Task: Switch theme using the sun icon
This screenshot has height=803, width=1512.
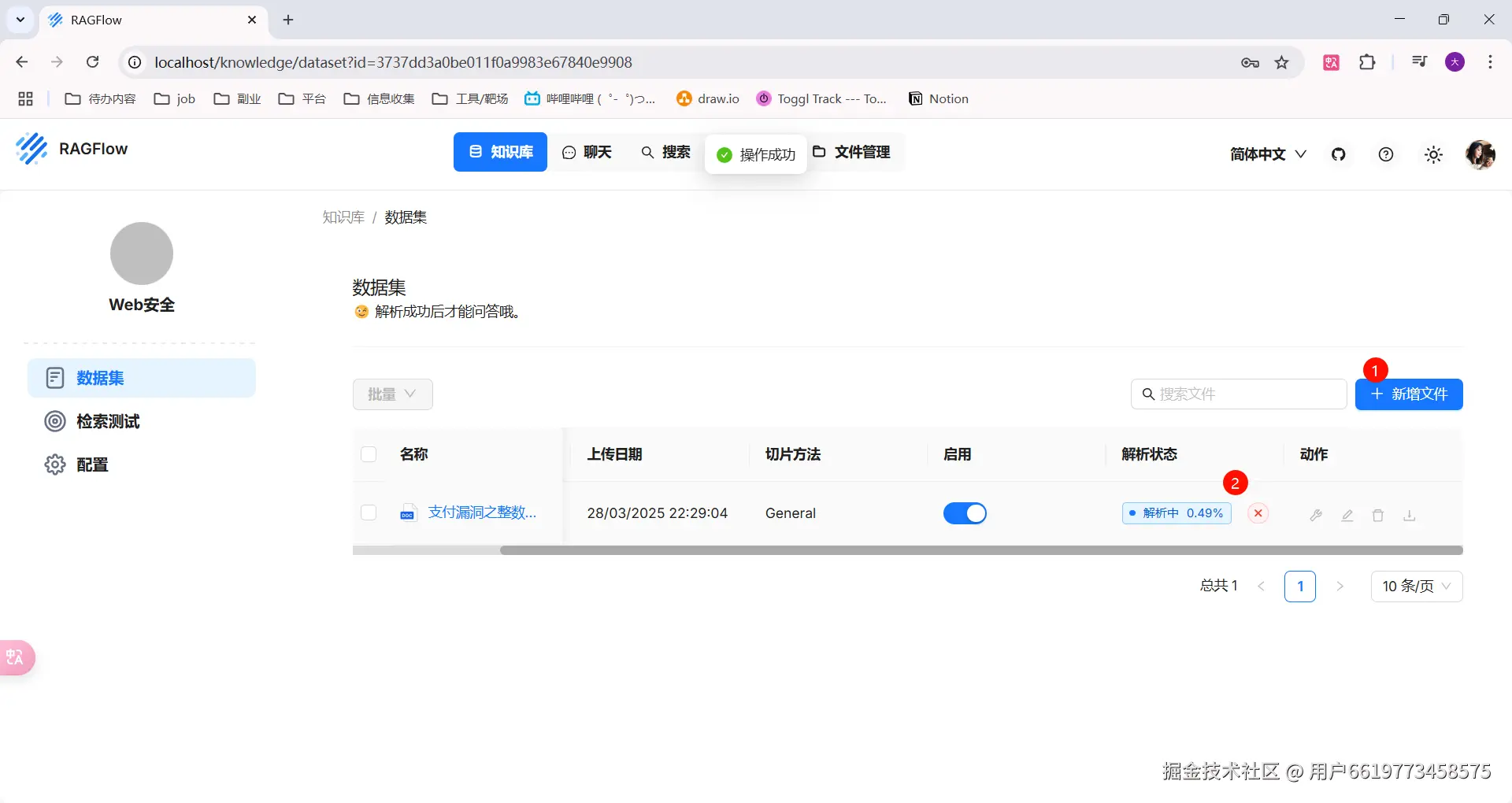Action: tap(1434, 154)
